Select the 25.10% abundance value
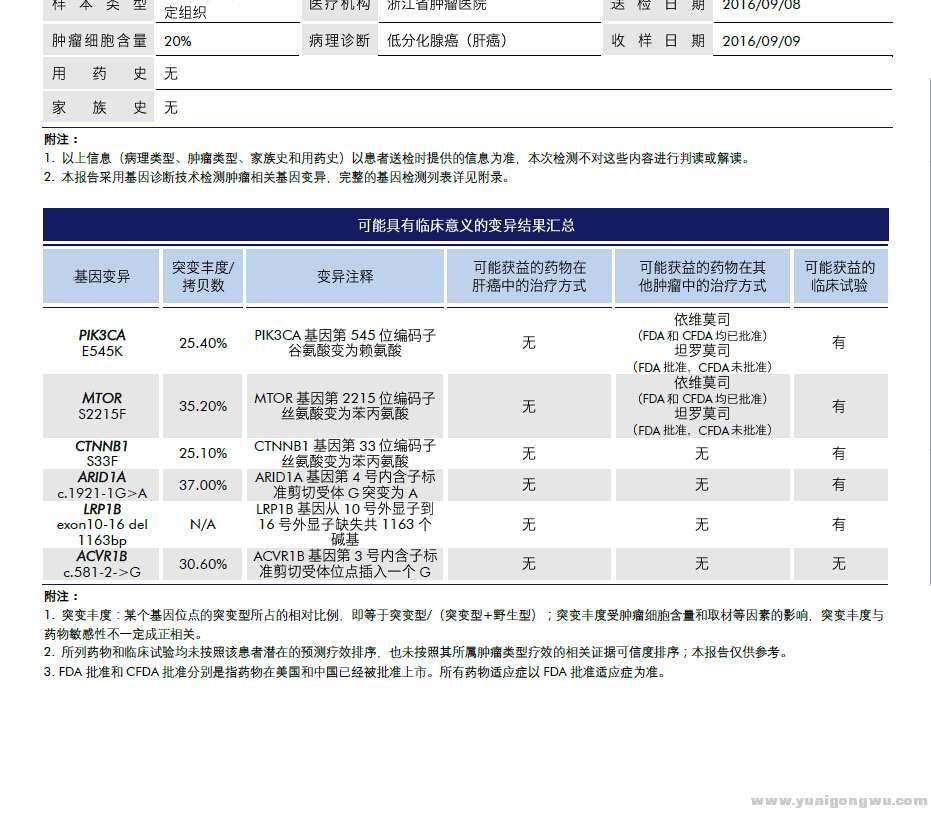The image size is (931, 813). (203, 453)
